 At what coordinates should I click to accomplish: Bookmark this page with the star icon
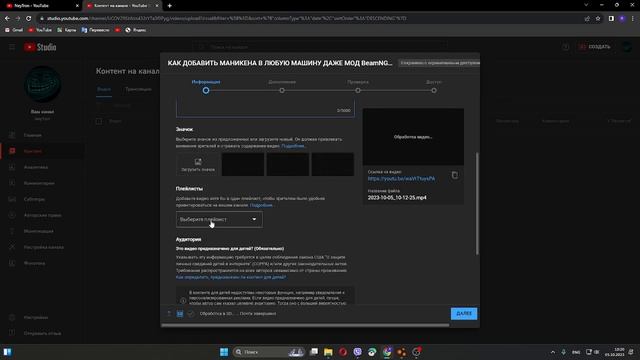[598, 18]
